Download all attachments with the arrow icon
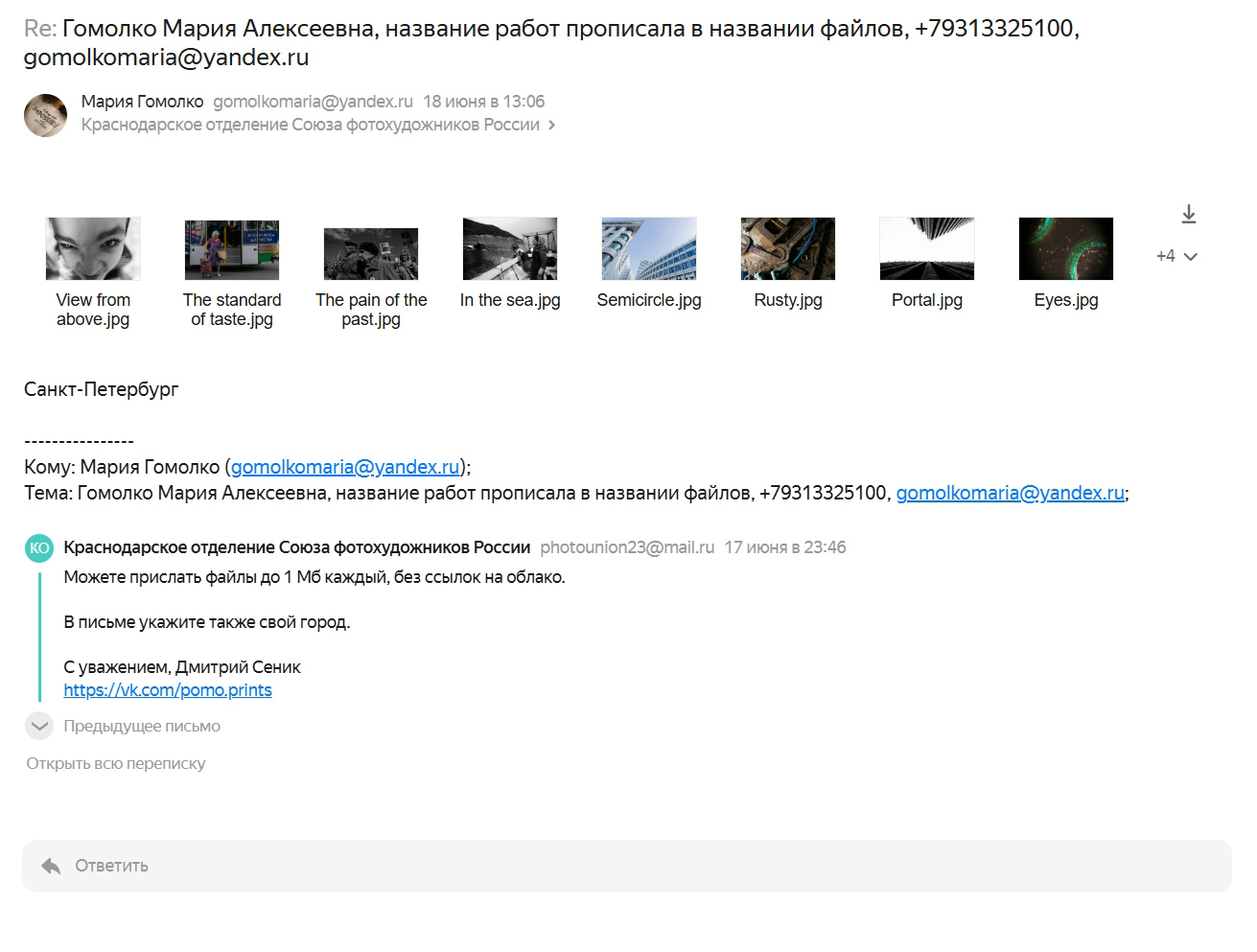The height and width of the screenshot is (952, 1257). pos(1188,214)
